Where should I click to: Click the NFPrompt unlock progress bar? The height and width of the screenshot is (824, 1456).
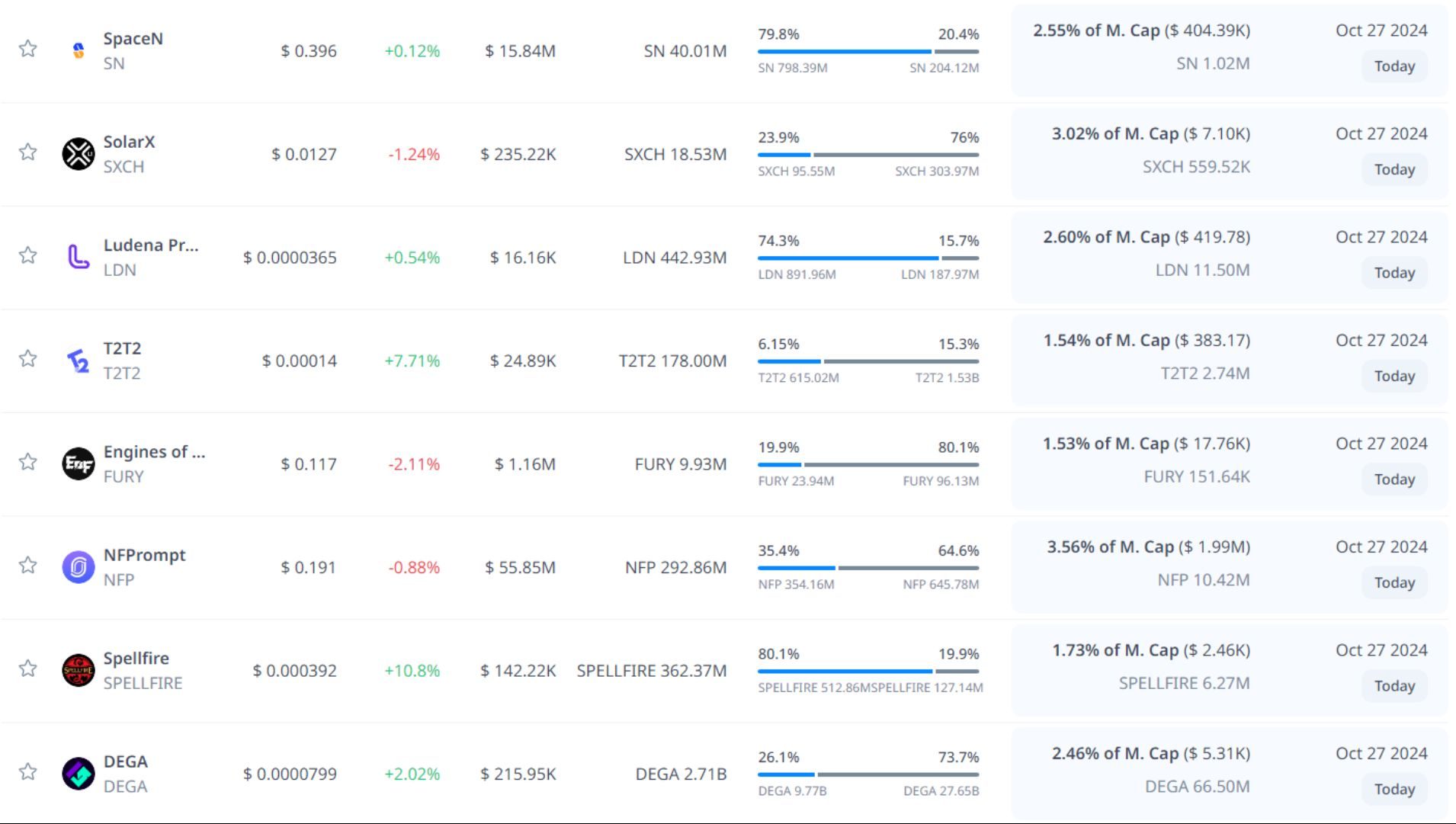click(868, 568)
